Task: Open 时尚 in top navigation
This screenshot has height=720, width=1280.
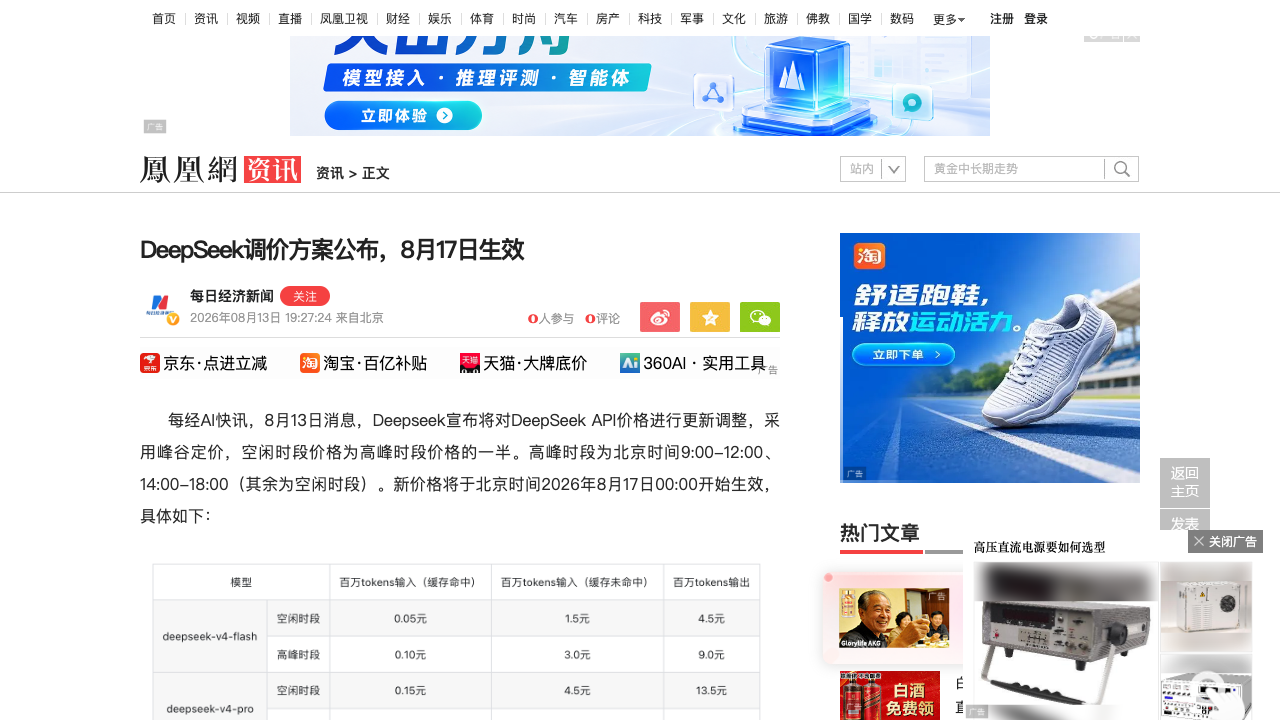Action: tap(524, 18)
